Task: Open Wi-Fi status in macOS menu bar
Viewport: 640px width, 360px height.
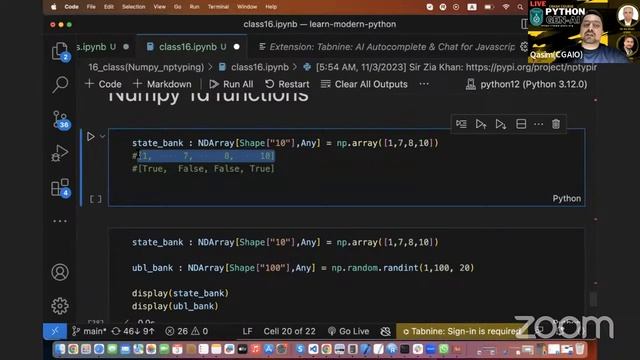Action: (x=506, y=7)
